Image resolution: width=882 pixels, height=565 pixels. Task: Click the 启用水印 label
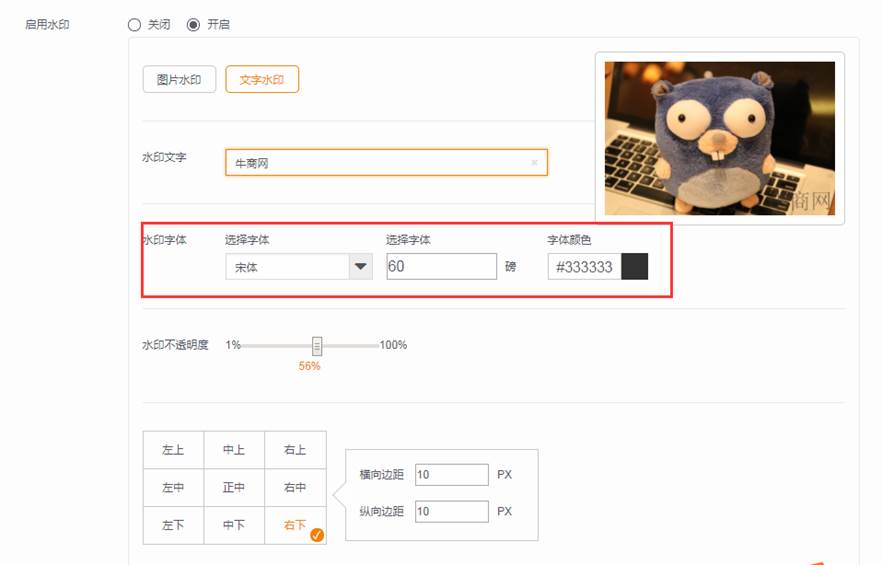point(47,25)
